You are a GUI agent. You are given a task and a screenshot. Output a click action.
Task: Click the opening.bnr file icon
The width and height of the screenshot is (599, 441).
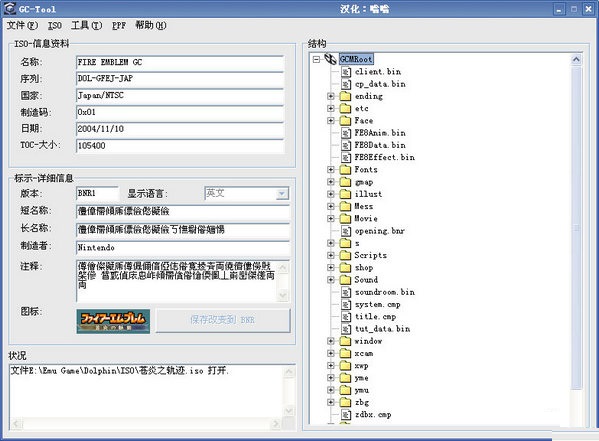pos(346,231)
